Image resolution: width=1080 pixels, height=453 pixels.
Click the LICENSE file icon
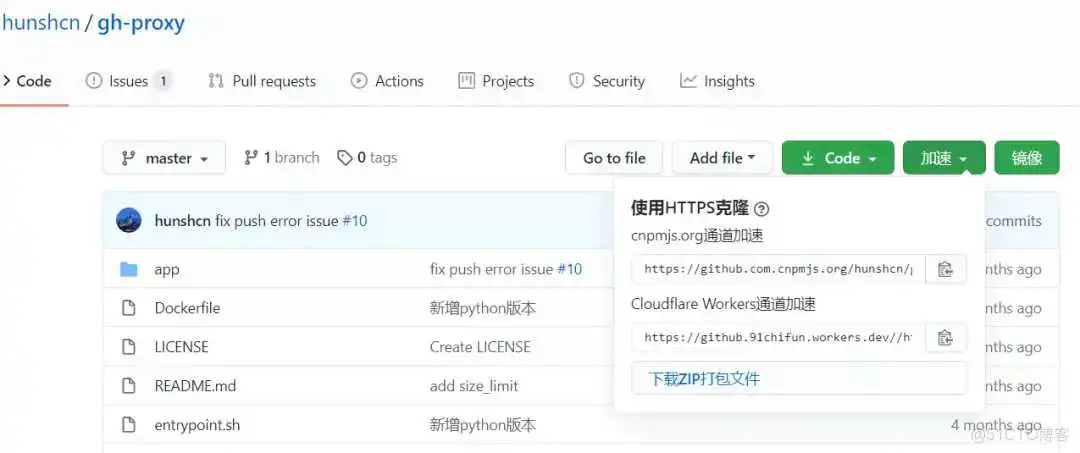(129, 346)
